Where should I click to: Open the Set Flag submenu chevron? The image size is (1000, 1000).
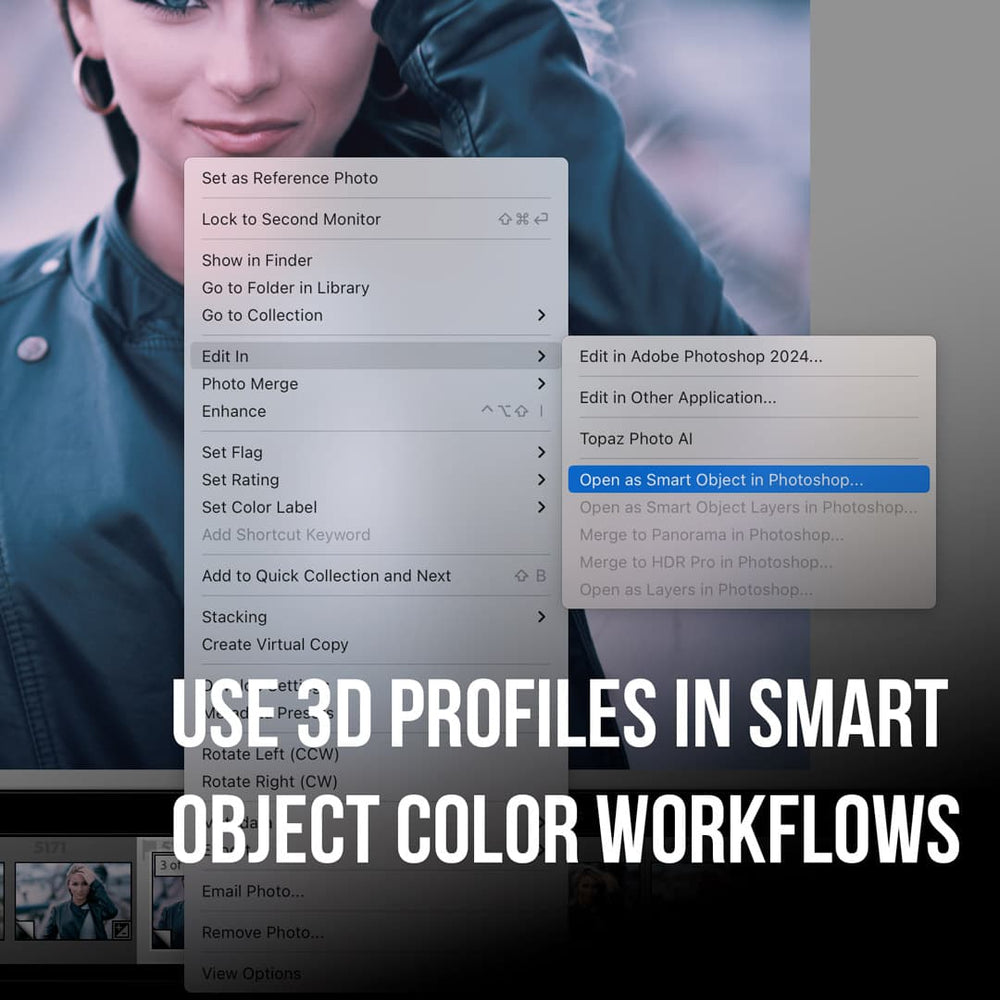pyautogui.click(x=543, y=452)
